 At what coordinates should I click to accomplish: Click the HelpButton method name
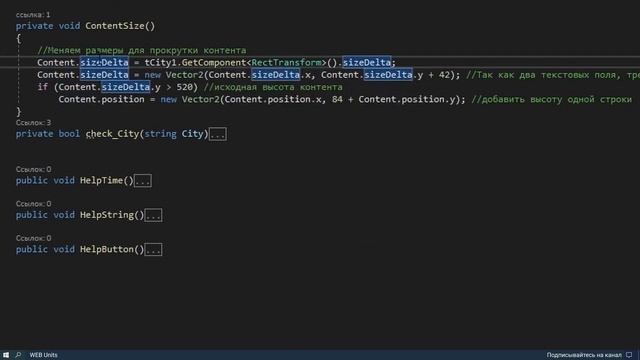coord(107,249)
